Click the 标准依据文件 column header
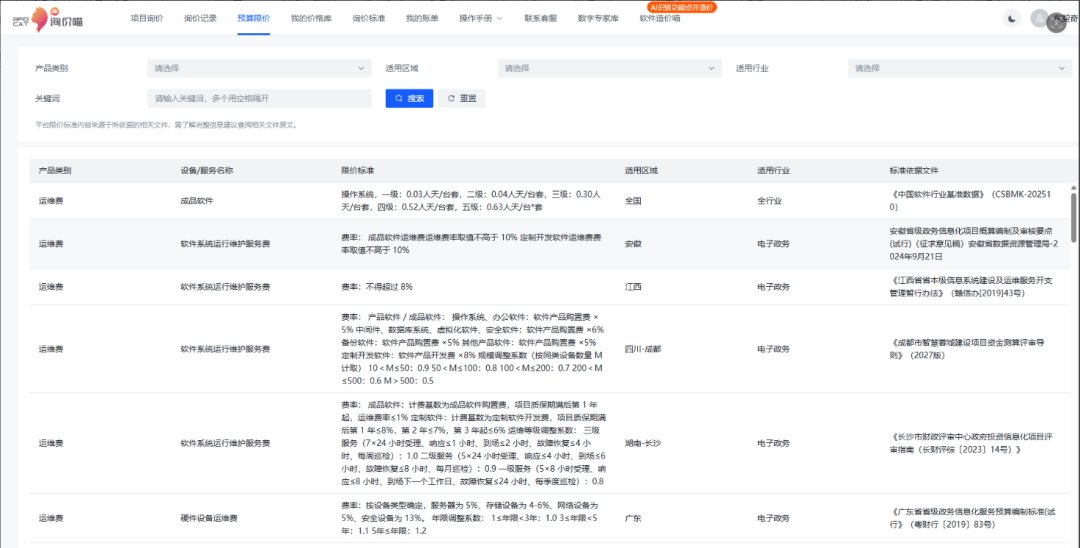This screenshot has height=548, width=1080. 914,170
